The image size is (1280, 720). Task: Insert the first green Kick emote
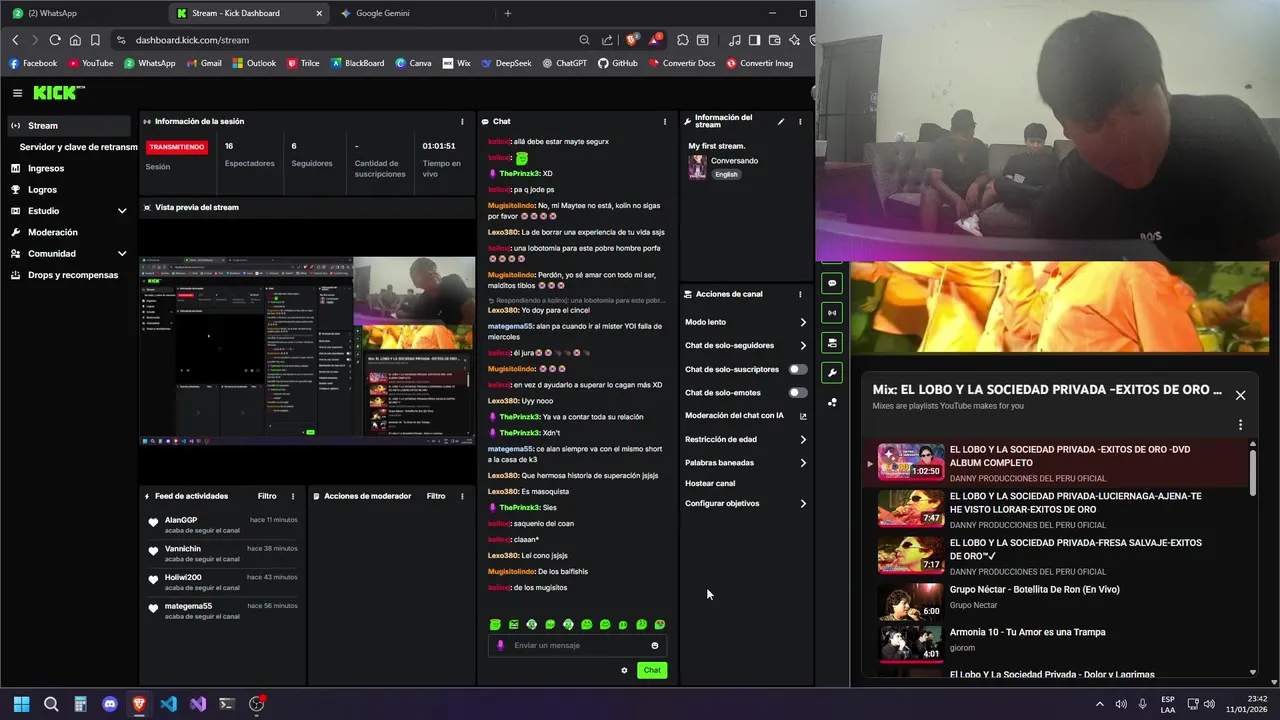tap(495, 624)
